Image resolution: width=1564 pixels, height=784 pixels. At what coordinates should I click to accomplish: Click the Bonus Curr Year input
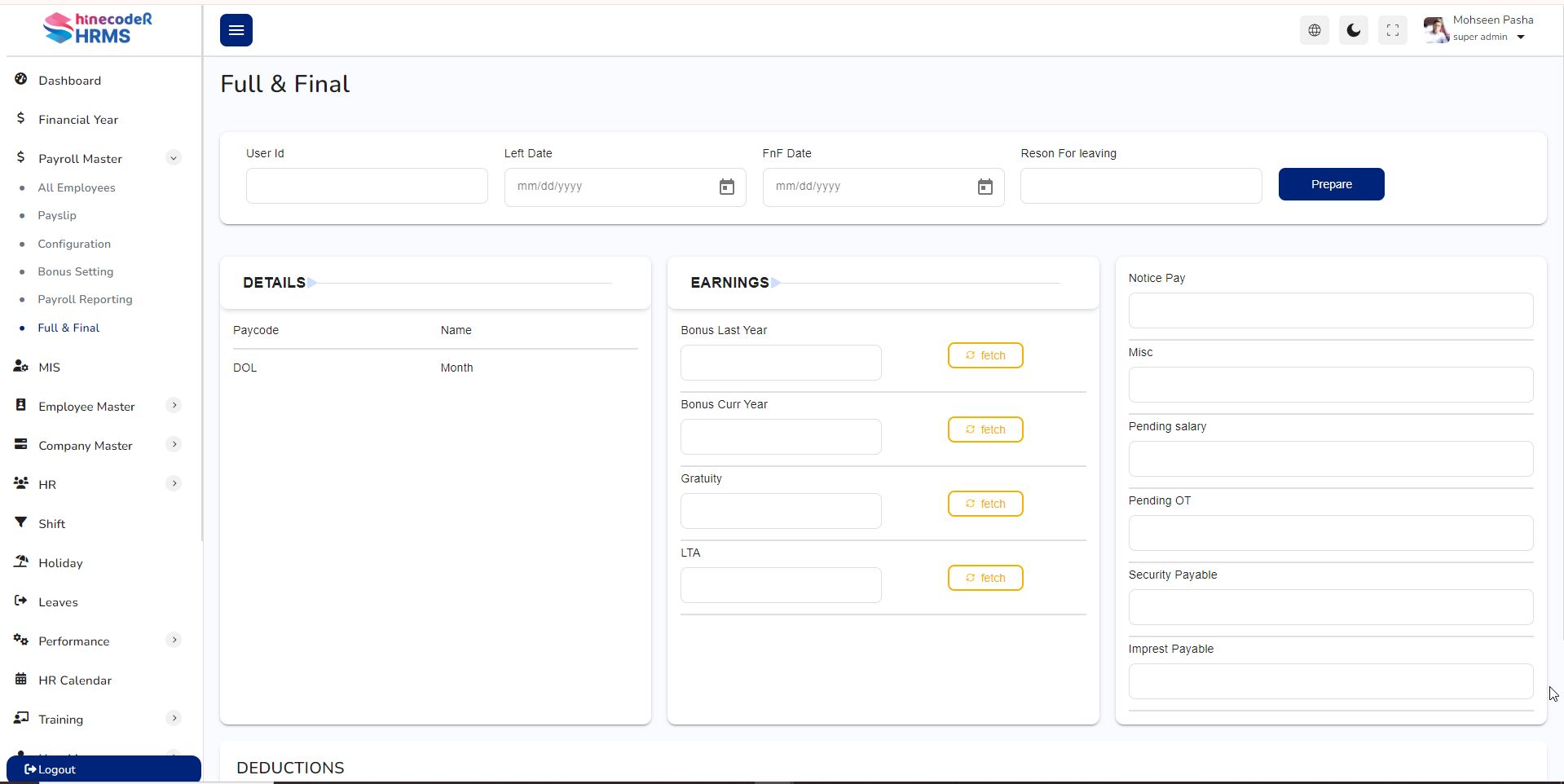(781, 437)
